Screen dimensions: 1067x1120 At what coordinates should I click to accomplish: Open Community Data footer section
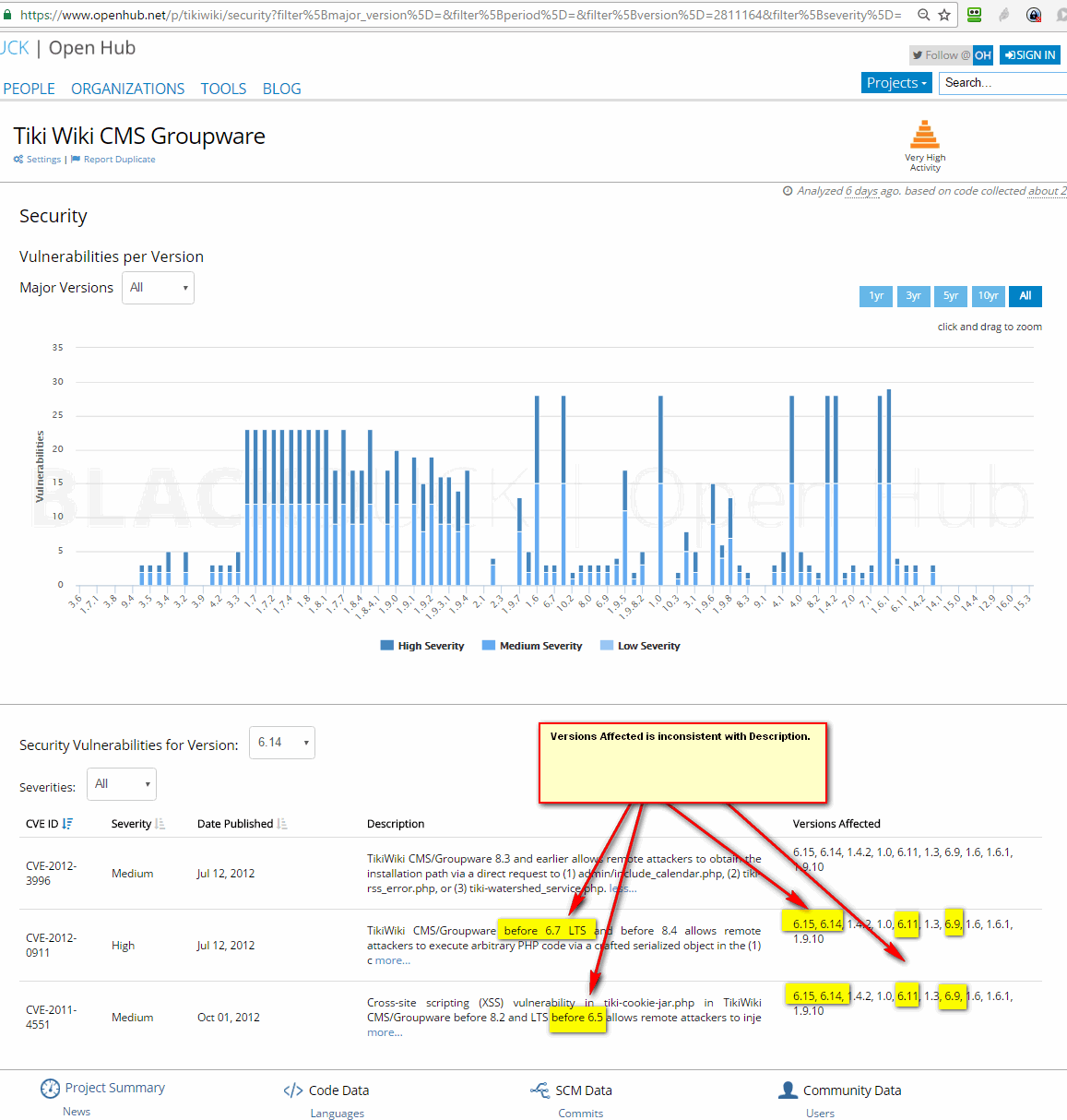(x=852, y=1090)
